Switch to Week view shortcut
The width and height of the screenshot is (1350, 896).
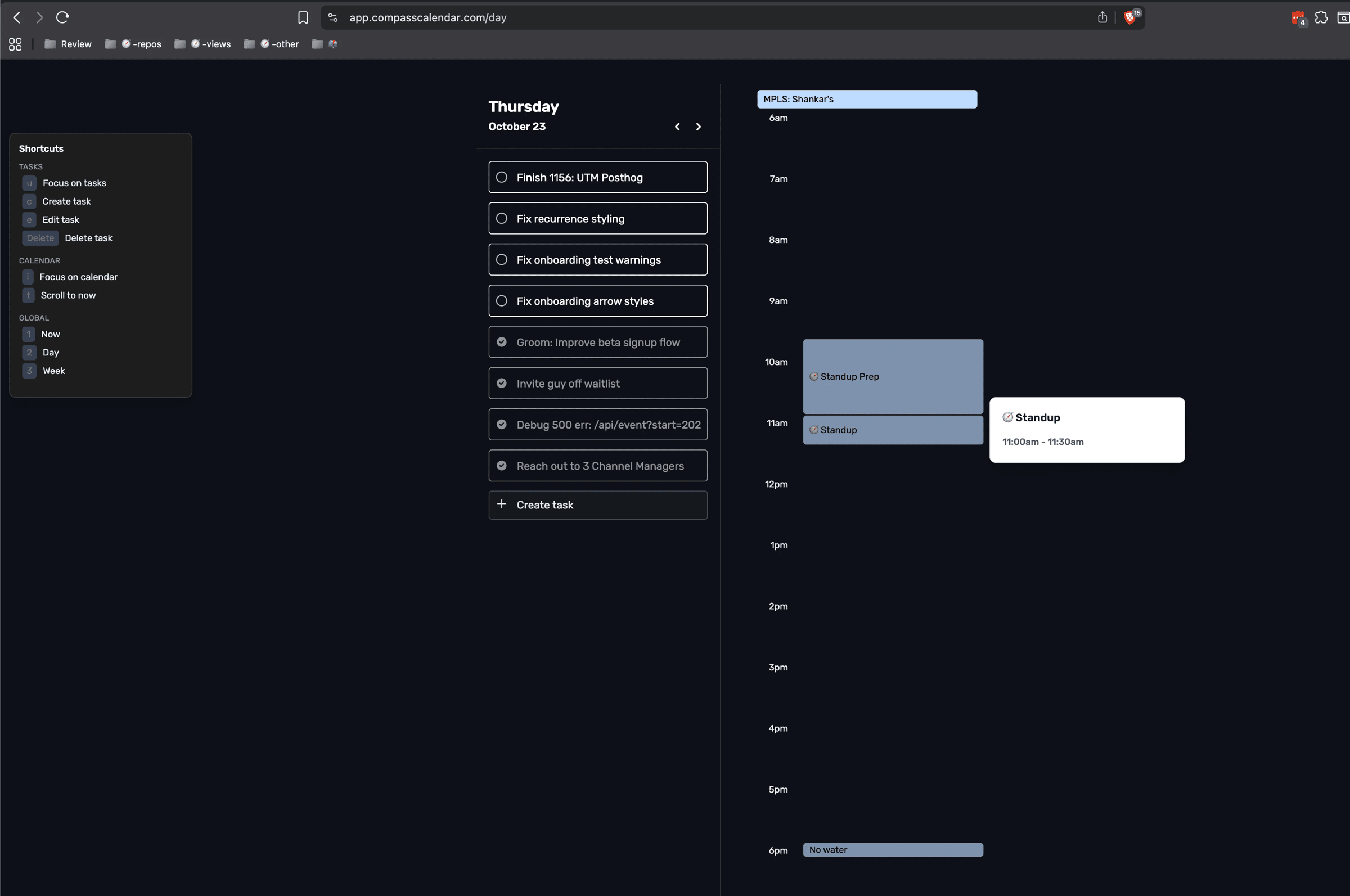53,371
